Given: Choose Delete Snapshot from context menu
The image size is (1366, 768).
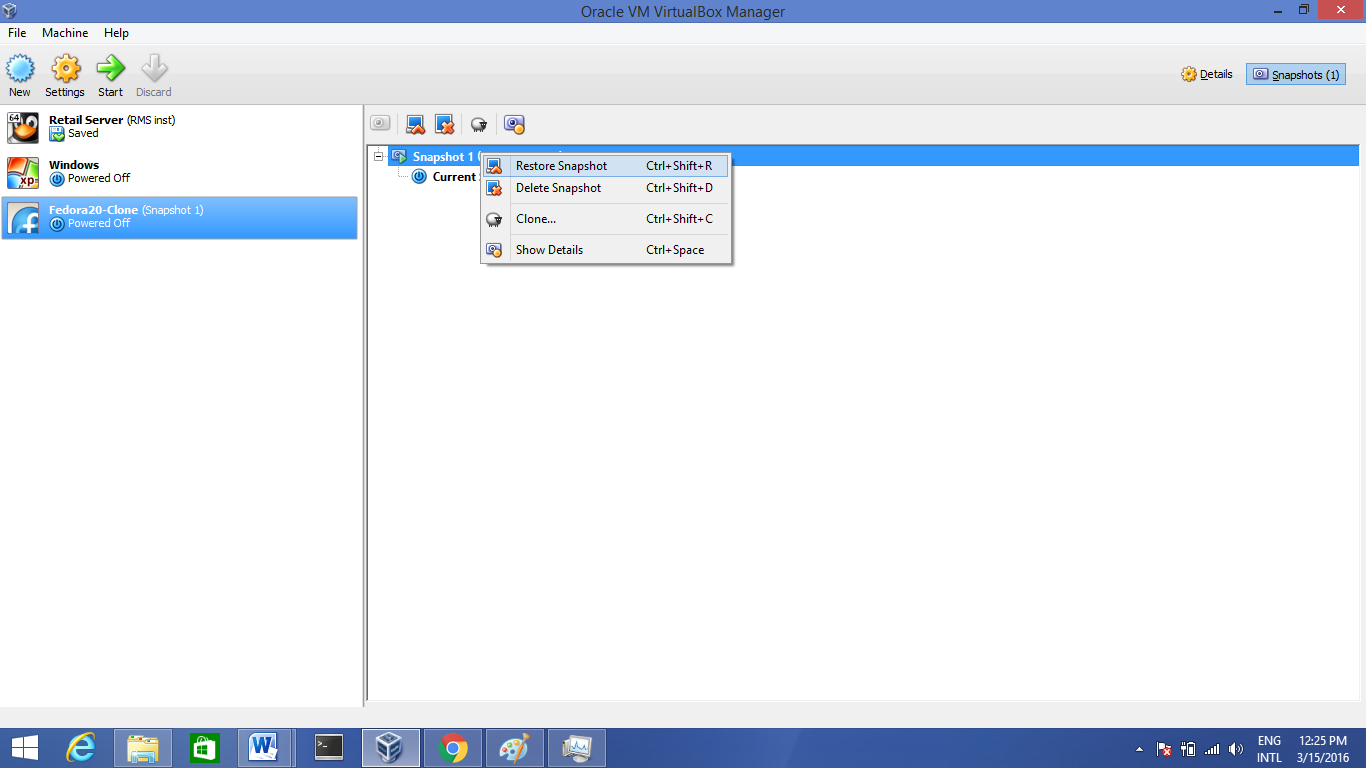Looking at the screenshot, I should pos(606,188).
